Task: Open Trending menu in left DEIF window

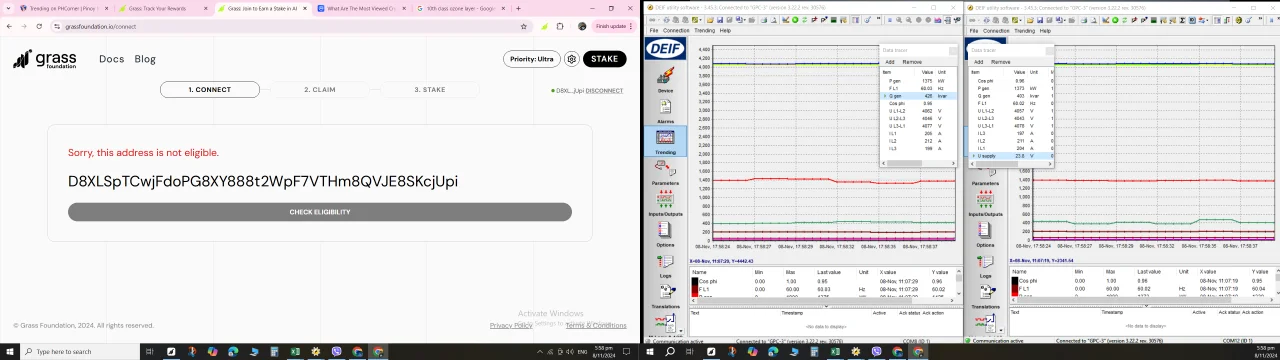Action: pos(704,31)
